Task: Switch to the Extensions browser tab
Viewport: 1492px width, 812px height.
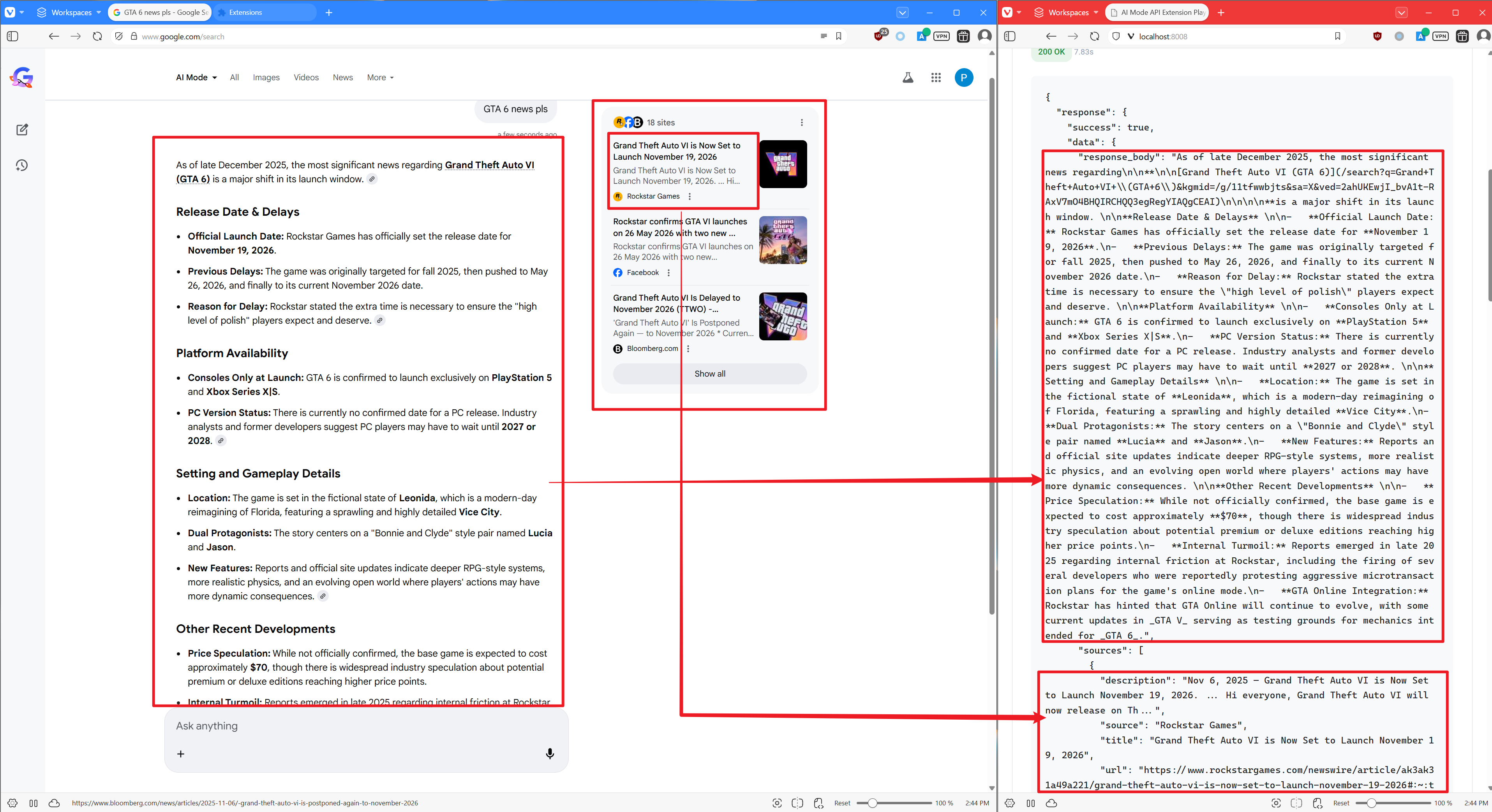Action: pos(245,12)
